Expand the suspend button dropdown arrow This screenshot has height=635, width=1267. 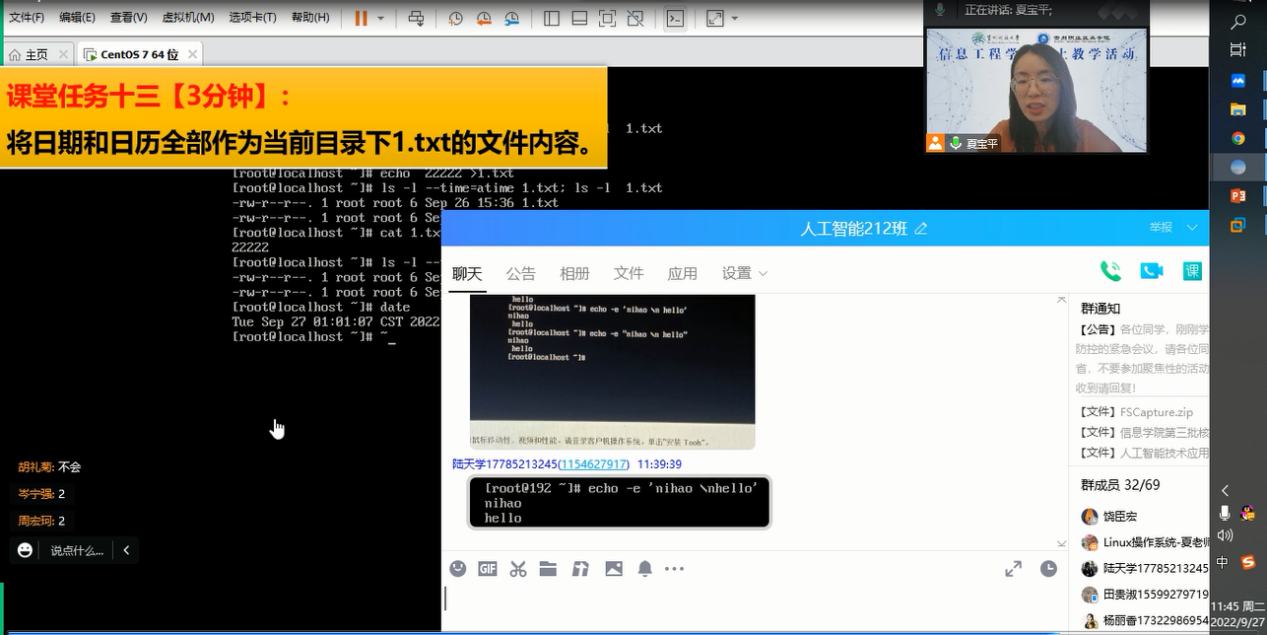click(381, 19)
